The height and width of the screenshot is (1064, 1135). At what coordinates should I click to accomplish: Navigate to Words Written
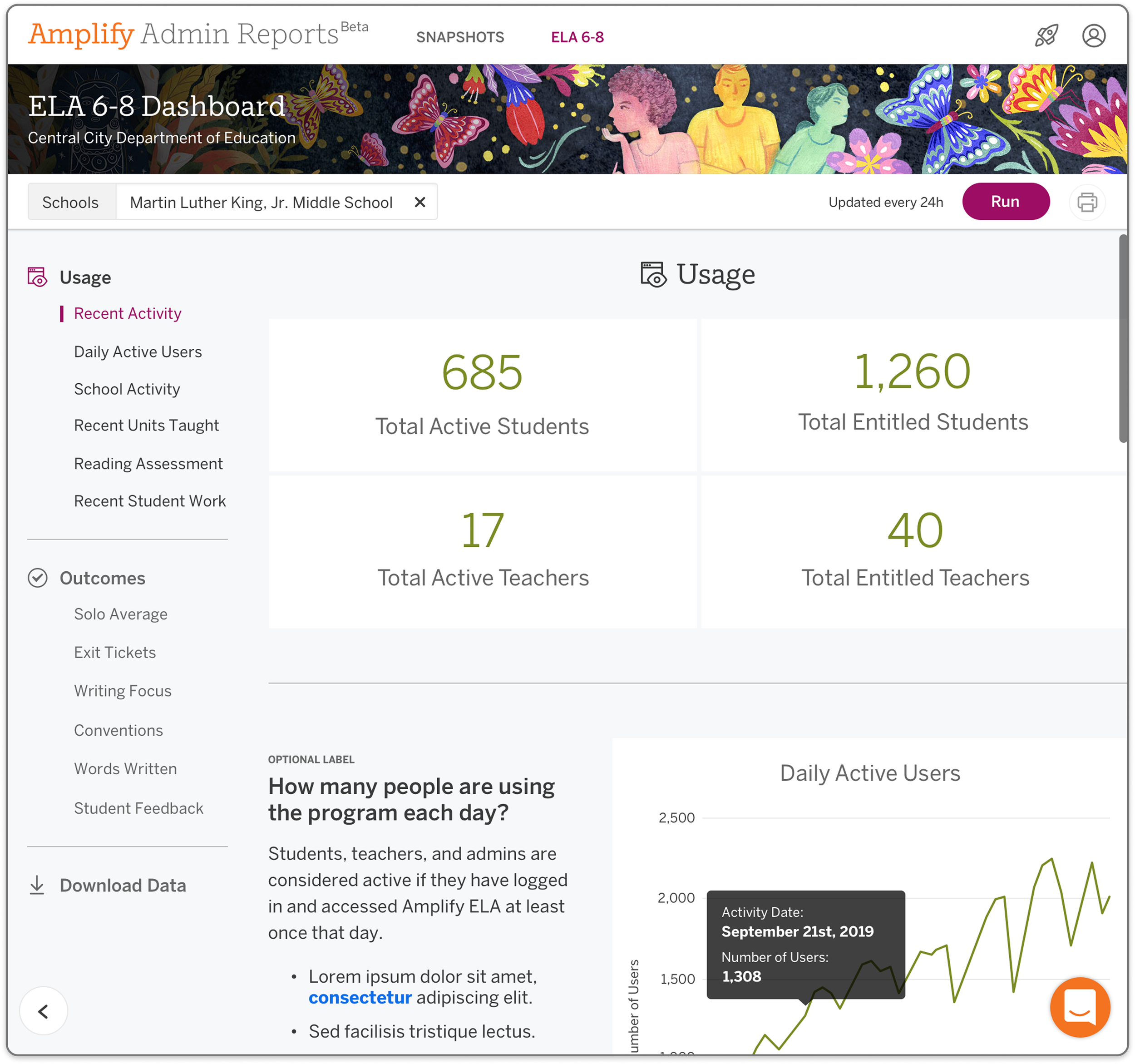[x=126, y=769]
